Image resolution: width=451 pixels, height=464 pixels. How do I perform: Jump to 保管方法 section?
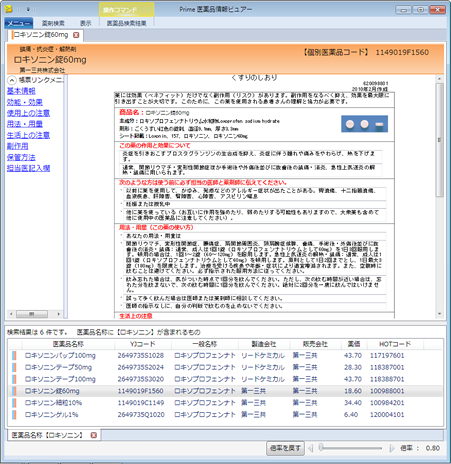point(21,157)
